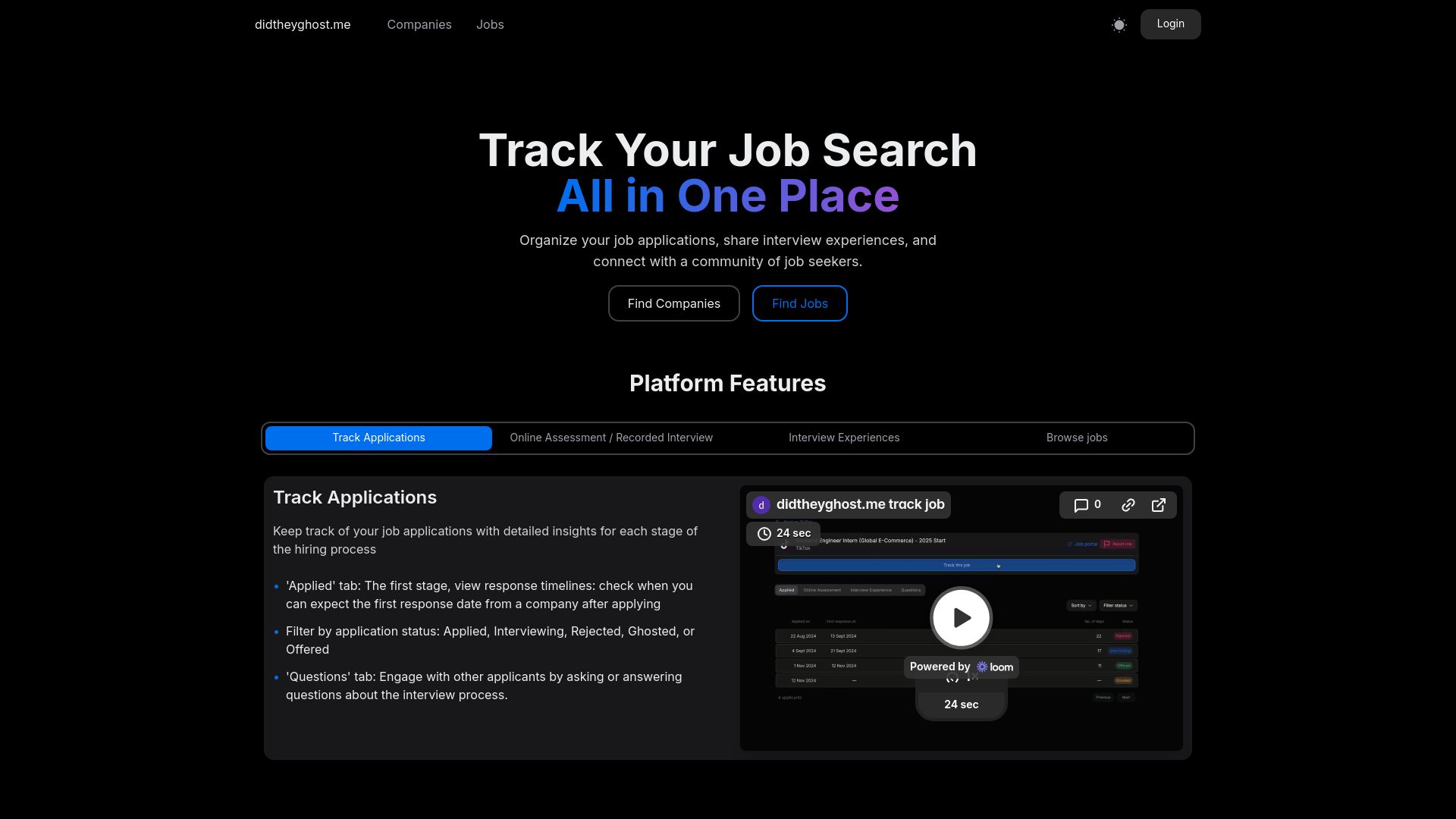Click the 'Track Your Job Search' headline
This screenshot has width=1456, height=819.
click(727, 150)
